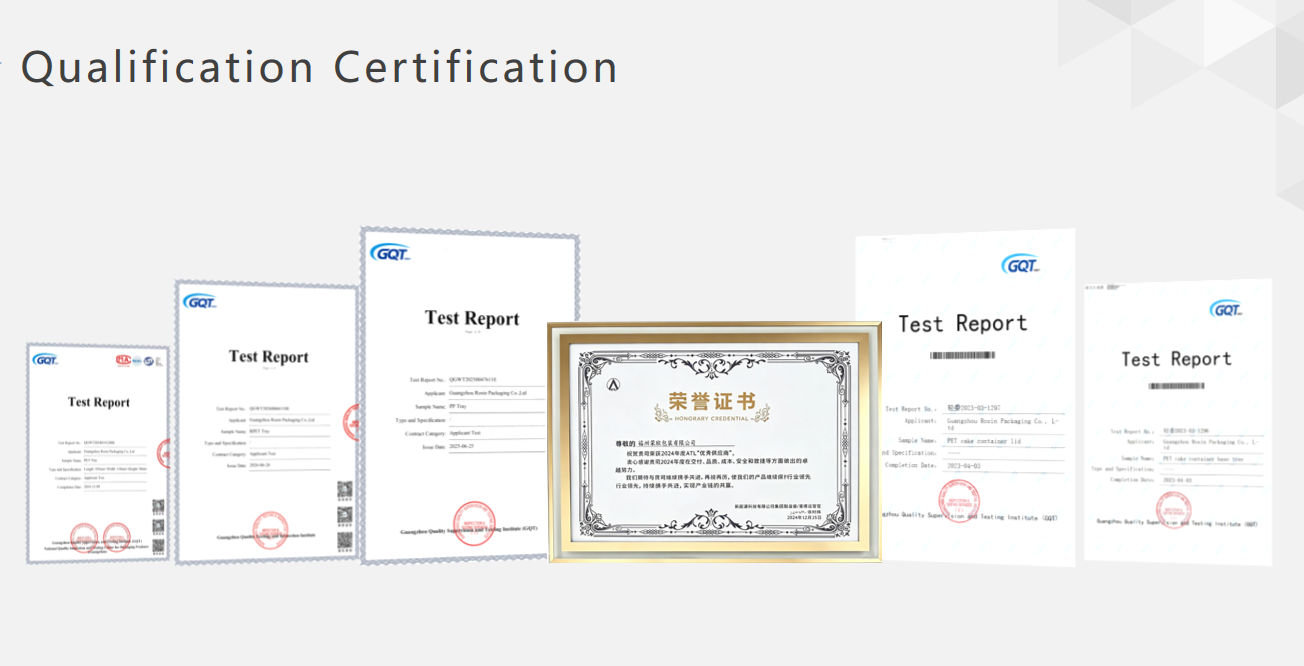1304x666 pixels.
Task: Open the PET Tray test report certificate
Action: pyautogui.click(x=98, y=453)
